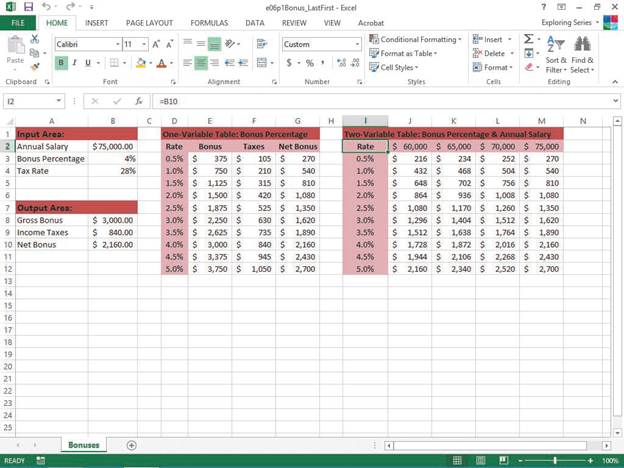Screen dimensions: 624x468
Task: Expand Format as Table gallery
Action: pos(403,53)
